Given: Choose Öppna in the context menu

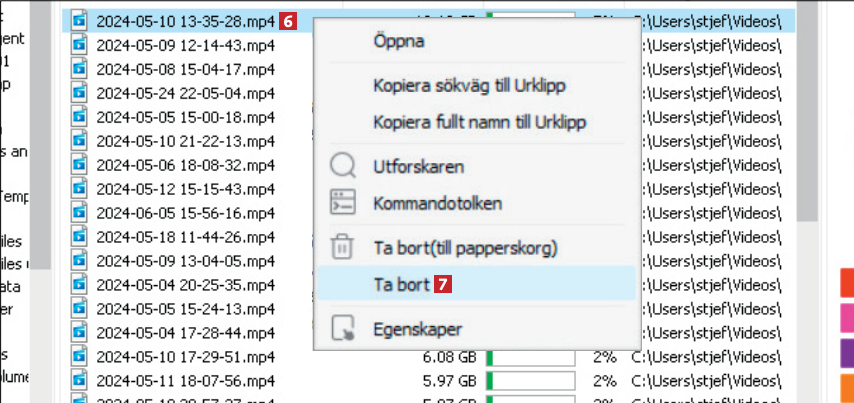Looking at the screenshot, I should pos(399,41).
